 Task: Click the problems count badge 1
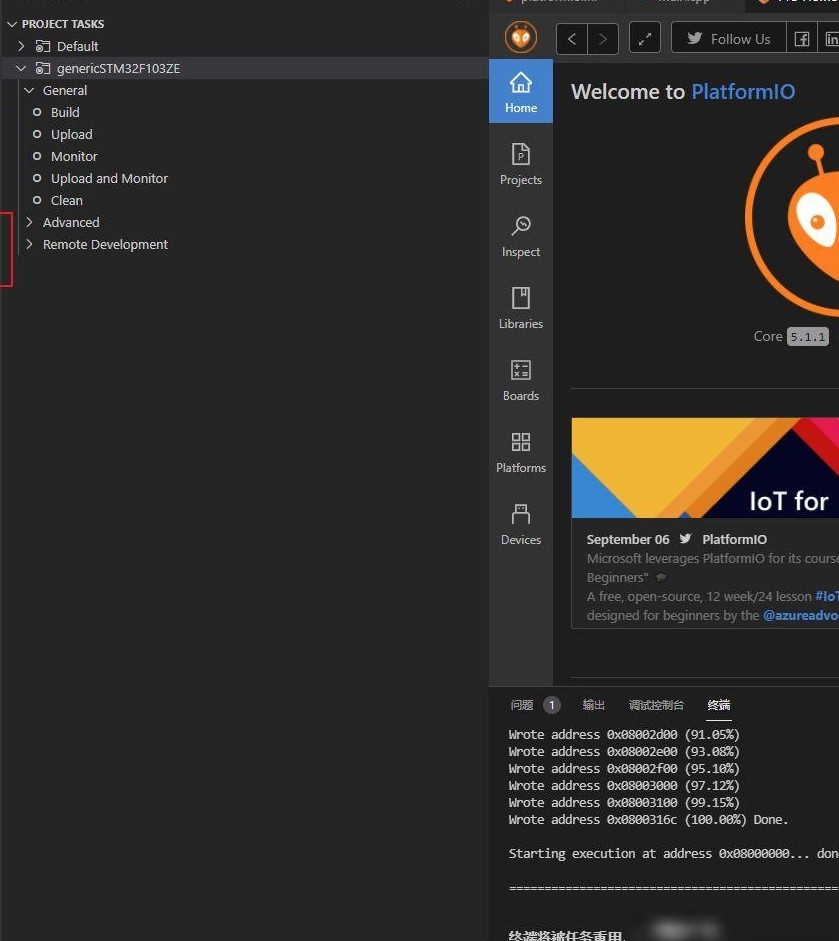click(552, 705)
